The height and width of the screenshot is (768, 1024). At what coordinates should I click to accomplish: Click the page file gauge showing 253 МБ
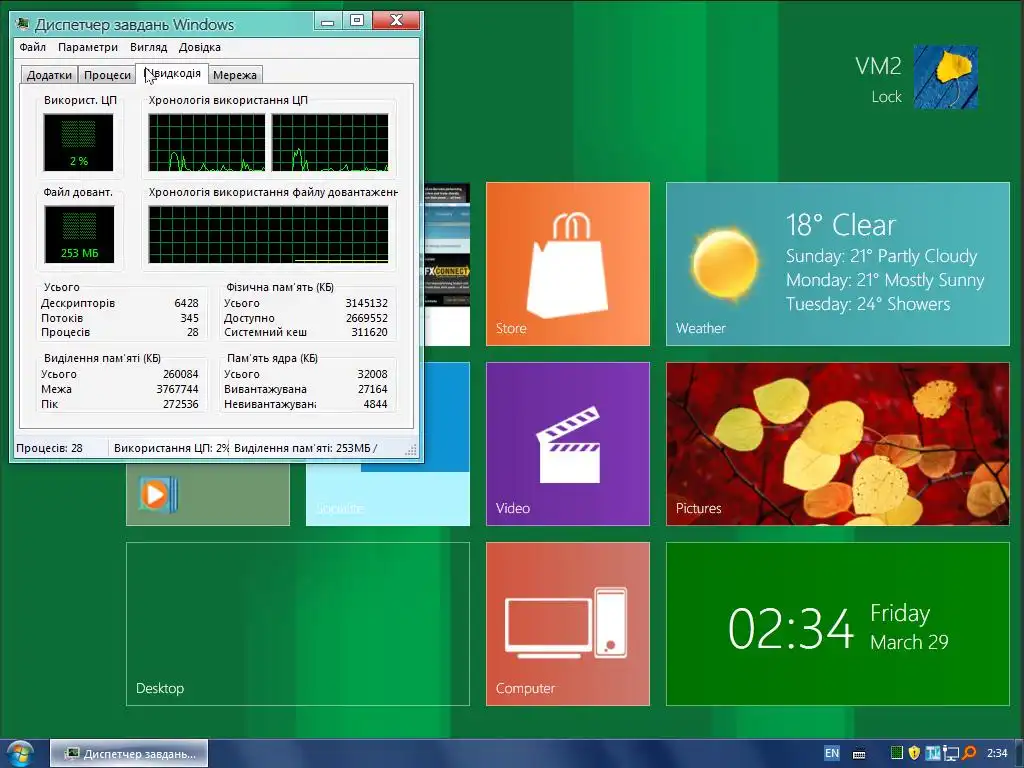(79, 234)
